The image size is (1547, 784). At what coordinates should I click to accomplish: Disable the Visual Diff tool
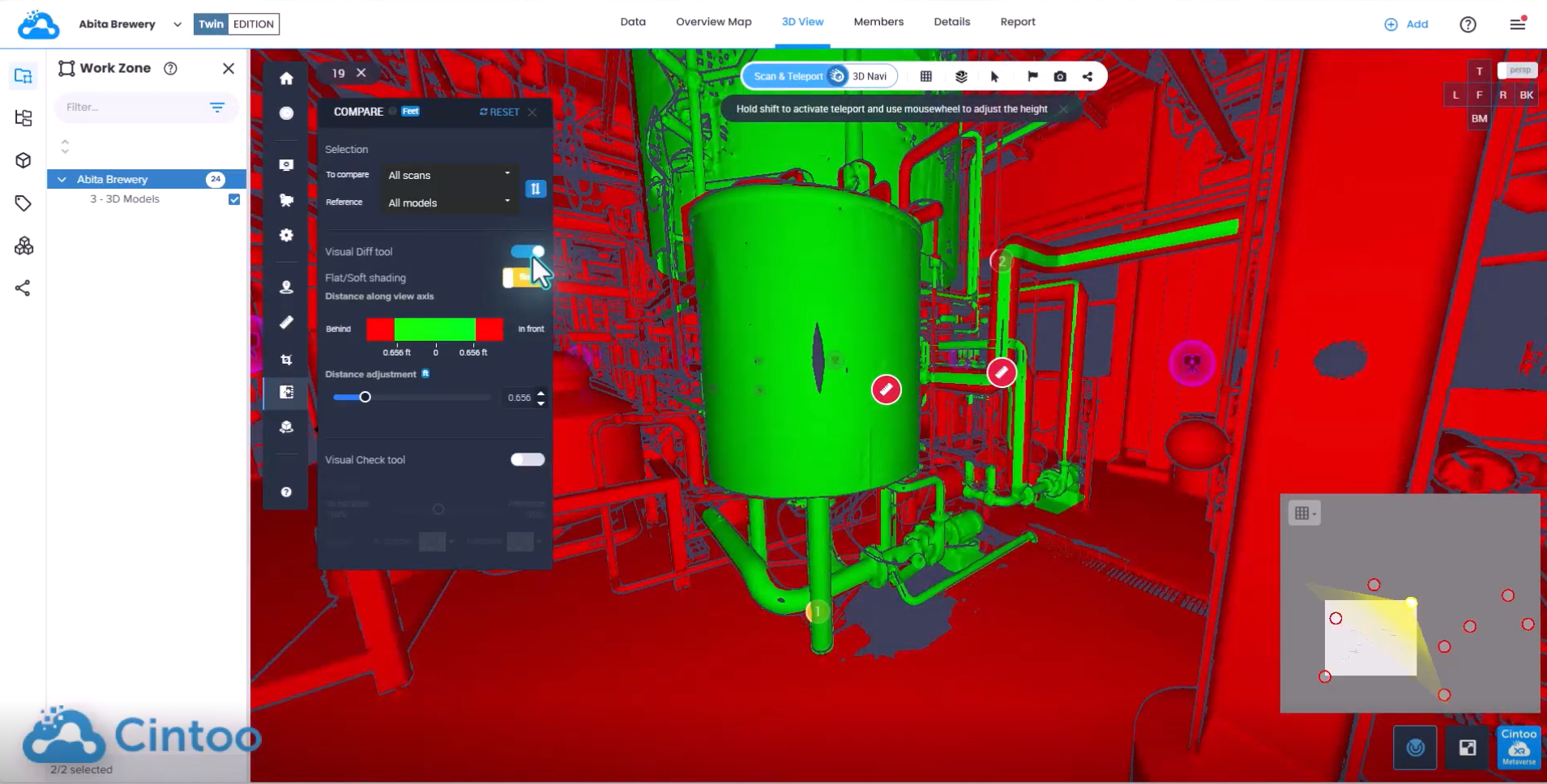pyautogui.click(x=527, y=251)
